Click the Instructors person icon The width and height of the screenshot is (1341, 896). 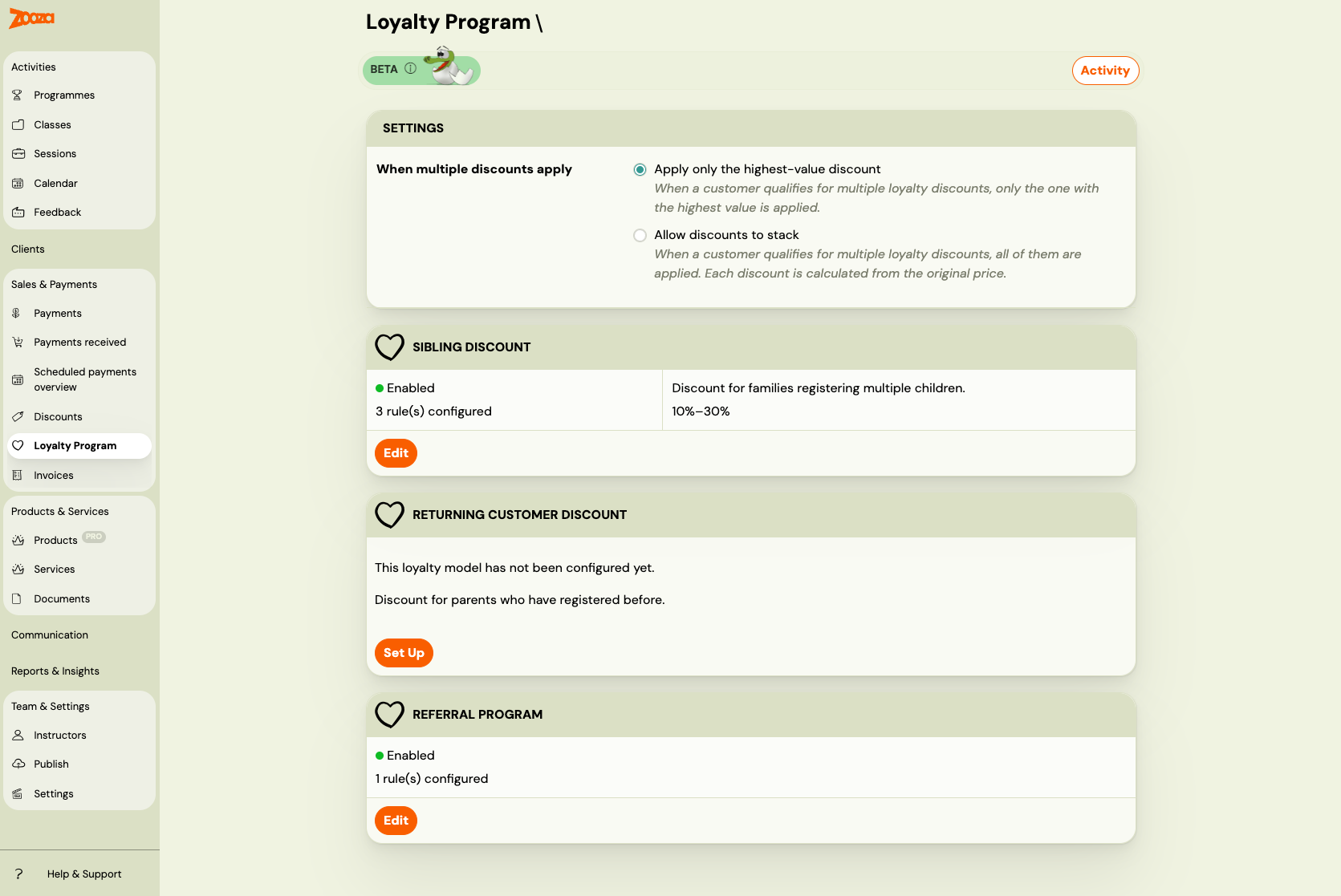click(18, 735)
